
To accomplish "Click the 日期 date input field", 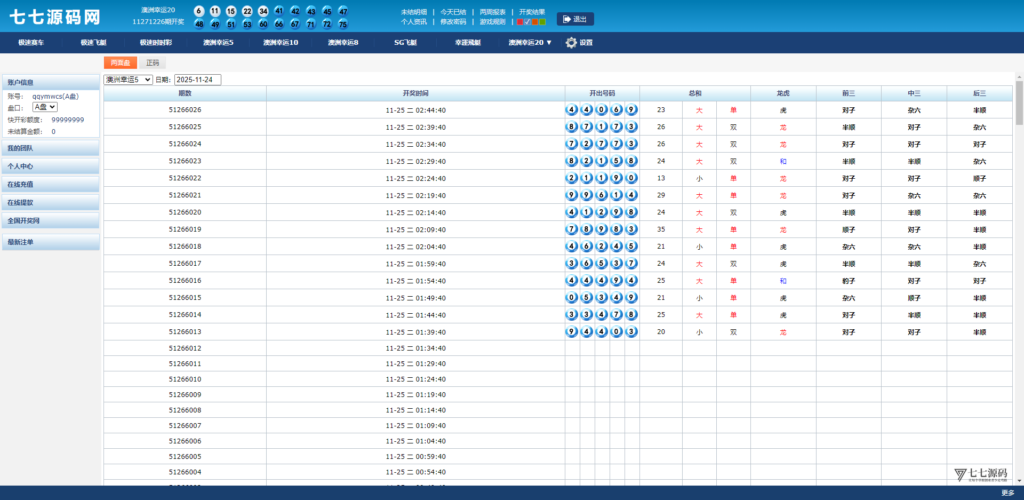I will click(x=198, y=79).
